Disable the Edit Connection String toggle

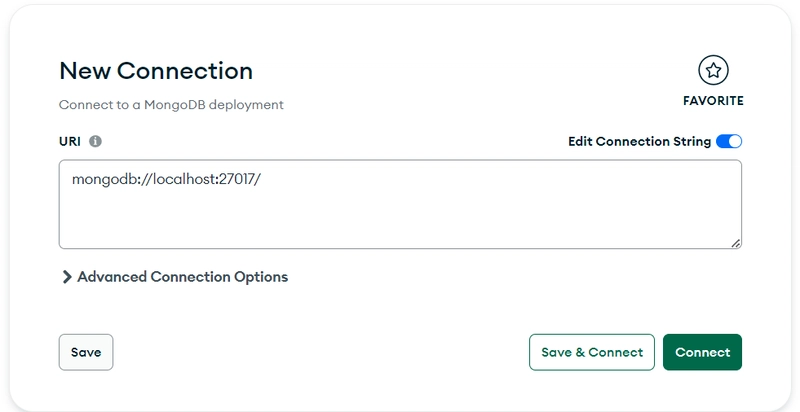729,142
